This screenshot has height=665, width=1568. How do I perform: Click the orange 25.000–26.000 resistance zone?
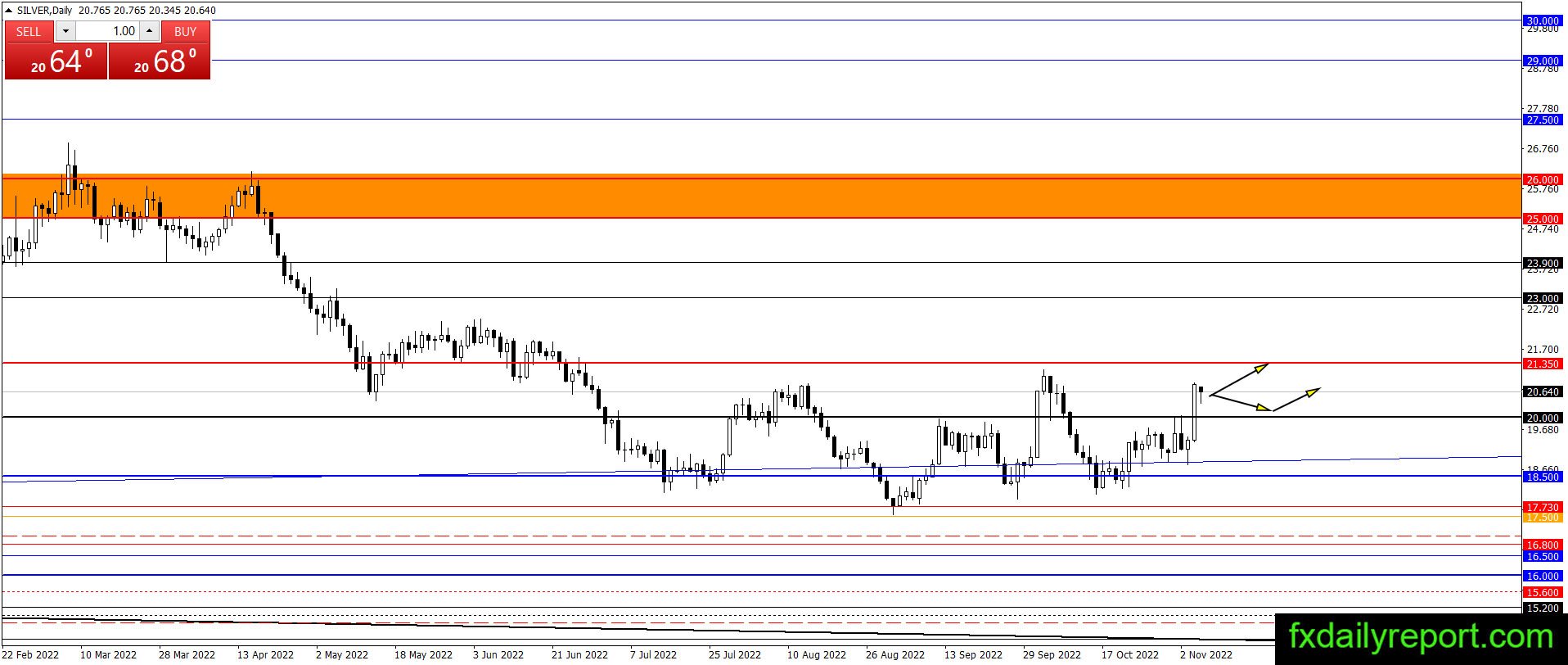[761, 197]
